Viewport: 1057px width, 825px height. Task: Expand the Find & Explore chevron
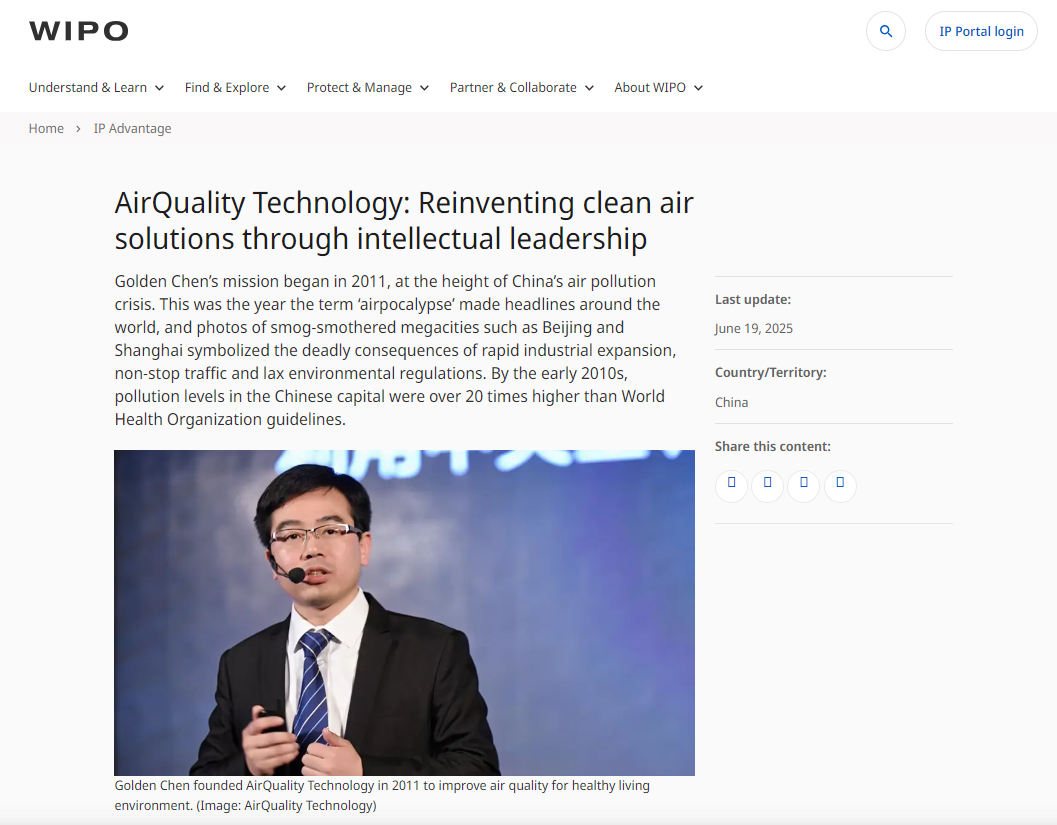tap(282, 88)
